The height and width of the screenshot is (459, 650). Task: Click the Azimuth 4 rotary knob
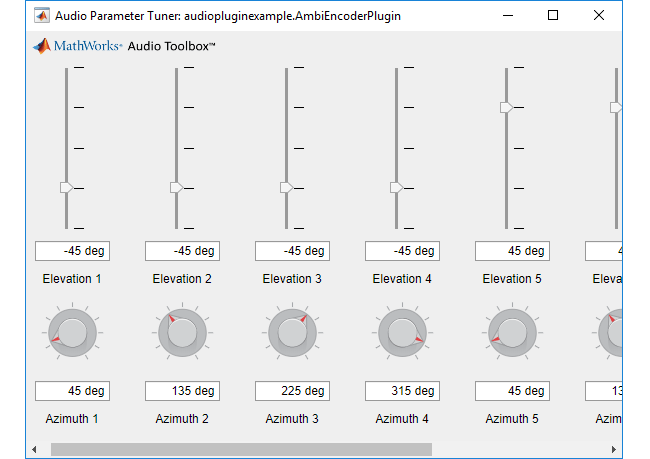coord(402,333)
